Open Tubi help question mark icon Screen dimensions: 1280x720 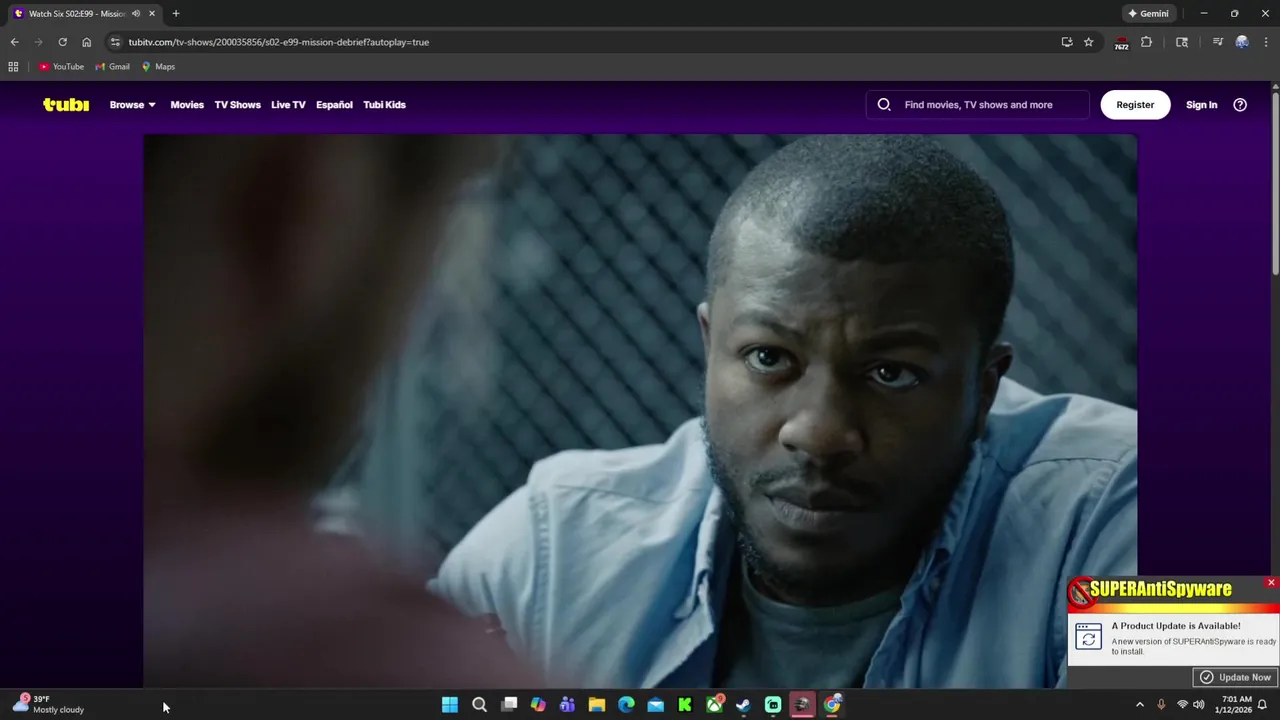pos(1240,104)
